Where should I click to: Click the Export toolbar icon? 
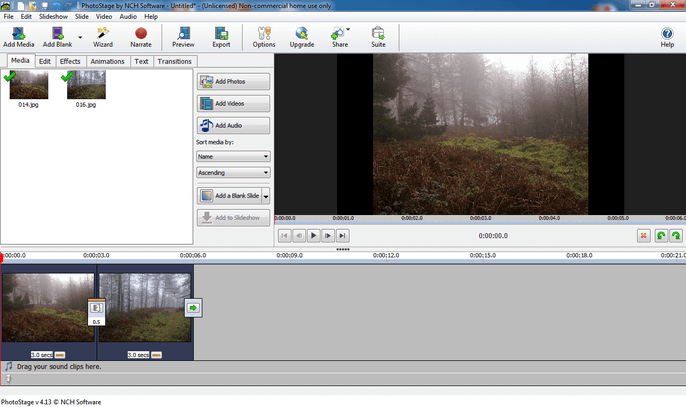point(221,37)
